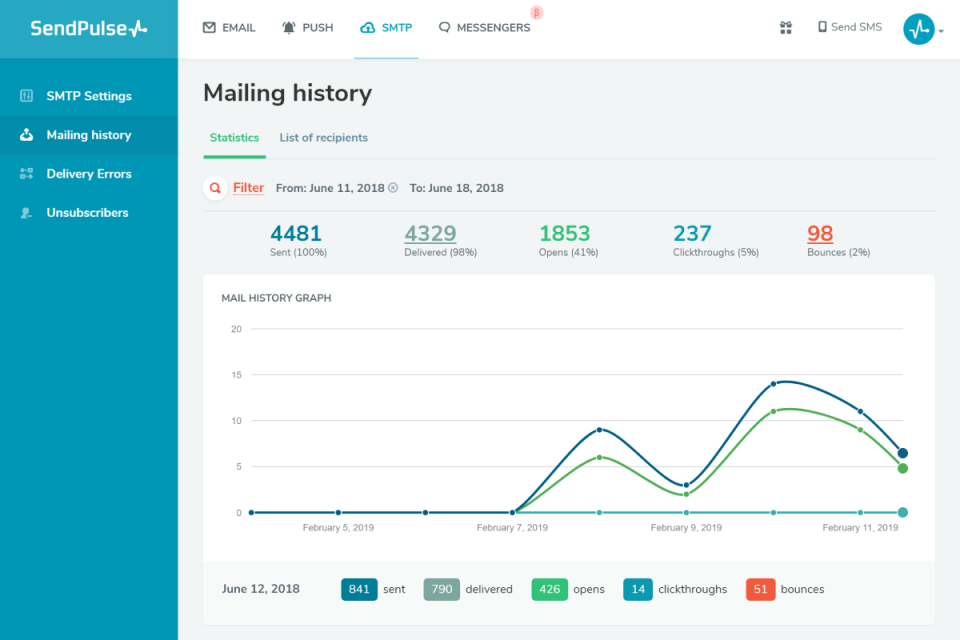This screenshot has width=960, height=640.
Task: Switch to the List of recipients tab
Action: point(323,137)
